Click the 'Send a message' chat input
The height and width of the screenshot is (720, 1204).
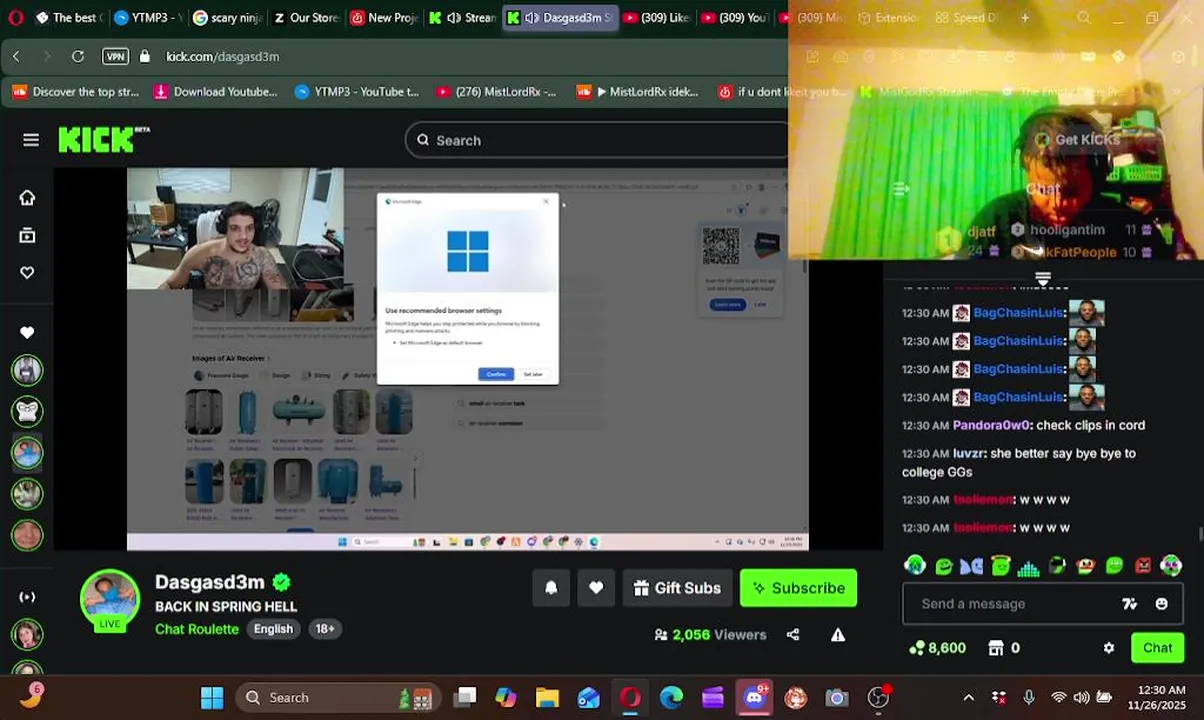point(1015,604)
